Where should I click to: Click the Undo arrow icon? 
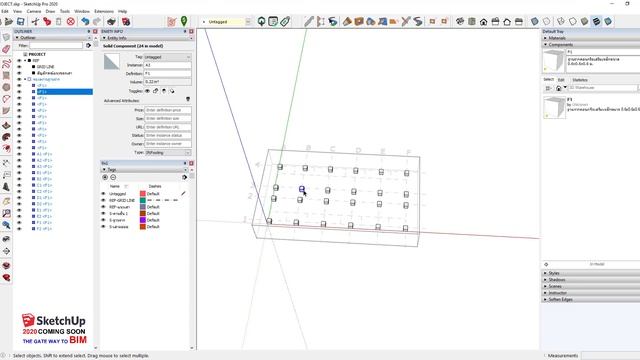tap(85, 22)
